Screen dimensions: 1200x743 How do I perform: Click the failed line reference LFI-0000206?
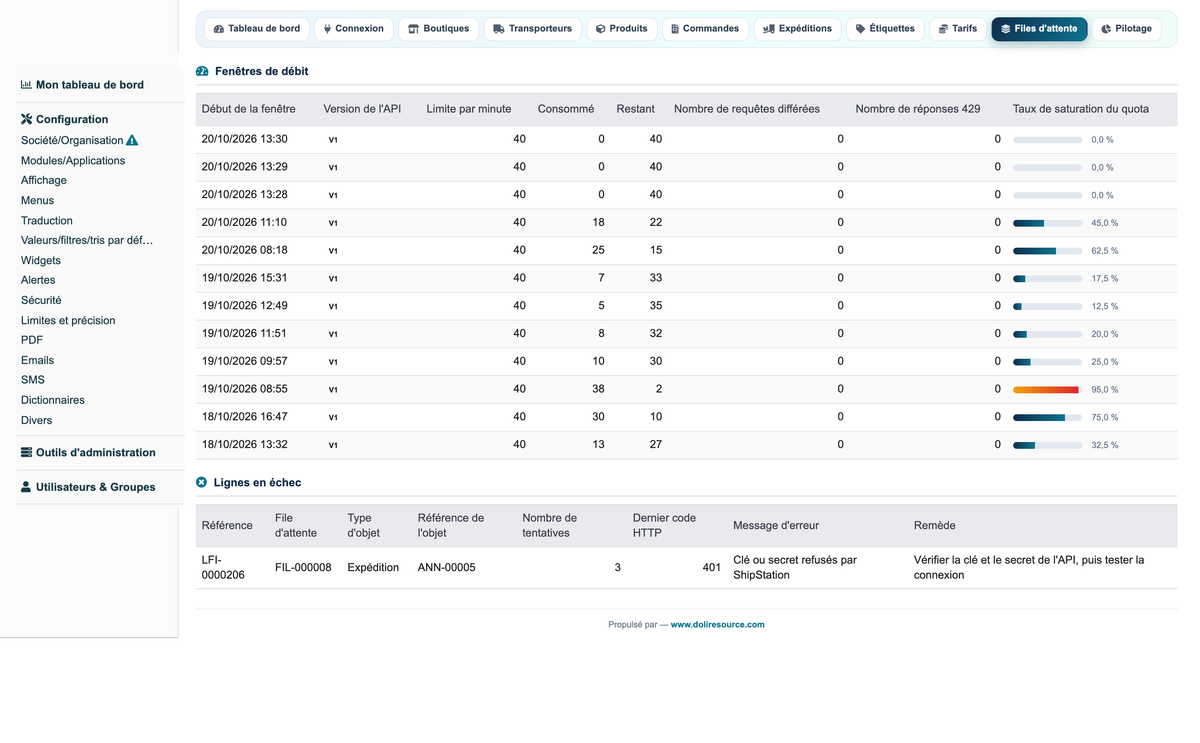(223, 567)
